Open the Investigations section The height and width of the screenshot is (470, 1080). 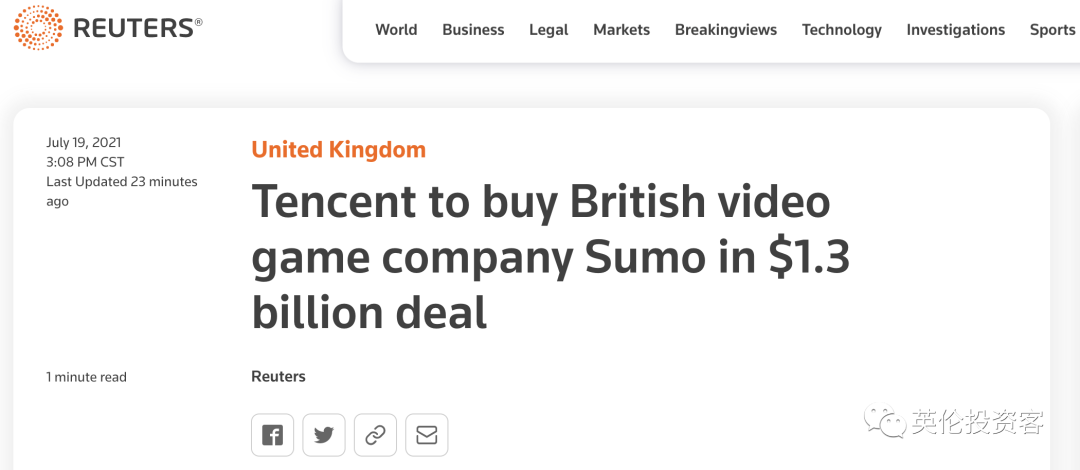tap(955, 30)
